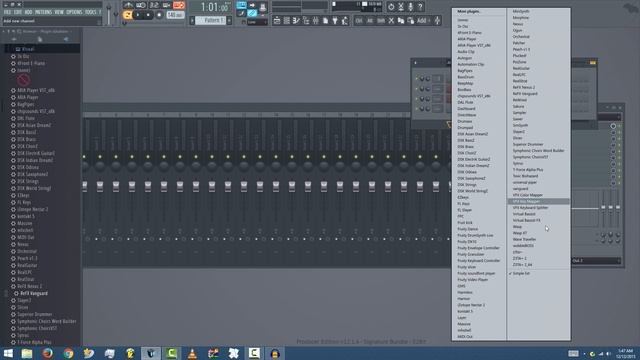Choose MIDI Out from plugin menu
The image size is (640, 360).
coord(465,337)
